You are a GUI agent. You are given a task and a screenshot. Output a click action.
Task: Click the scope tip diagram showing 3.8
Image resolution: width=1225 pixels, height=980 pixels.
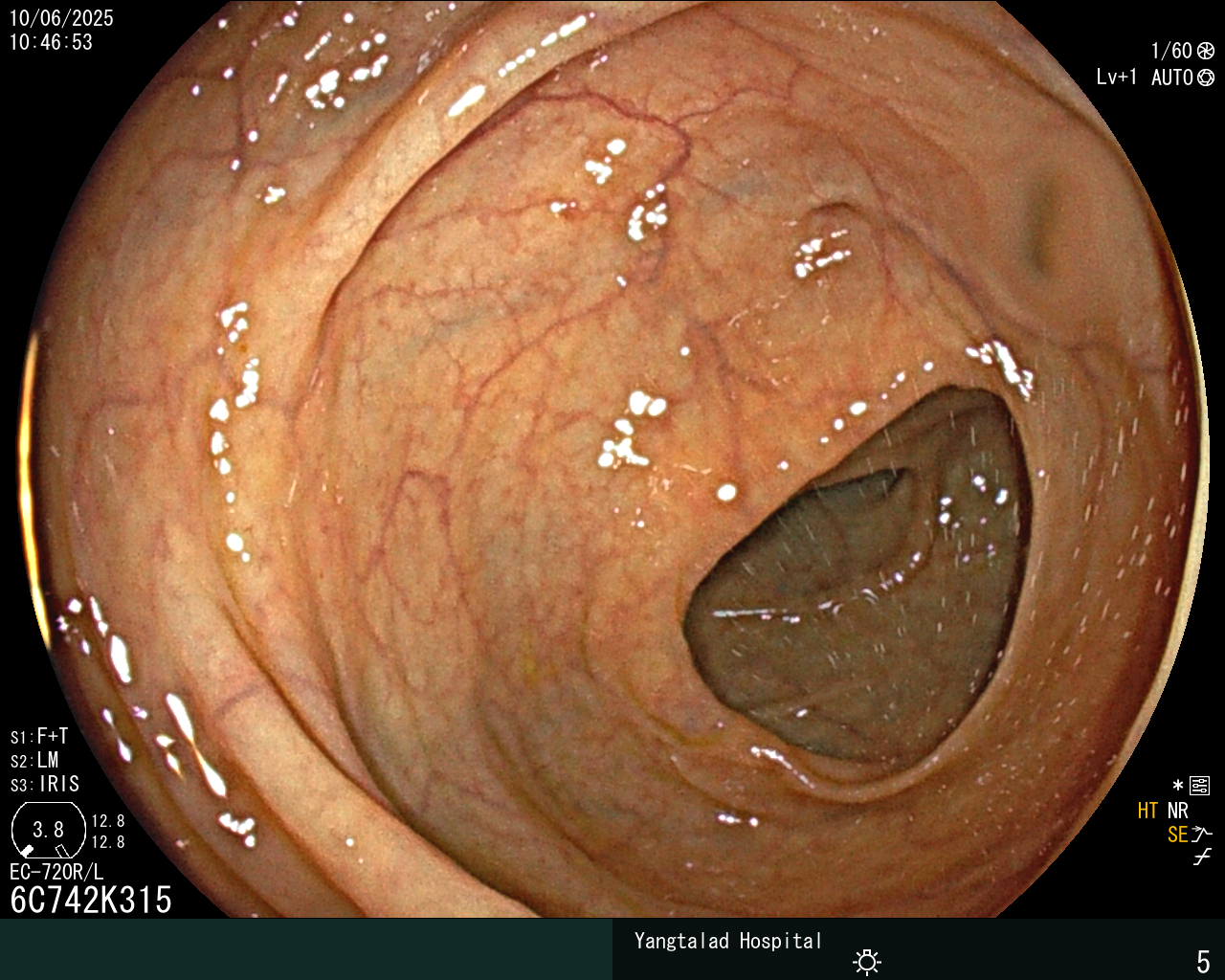coord(48,831)
